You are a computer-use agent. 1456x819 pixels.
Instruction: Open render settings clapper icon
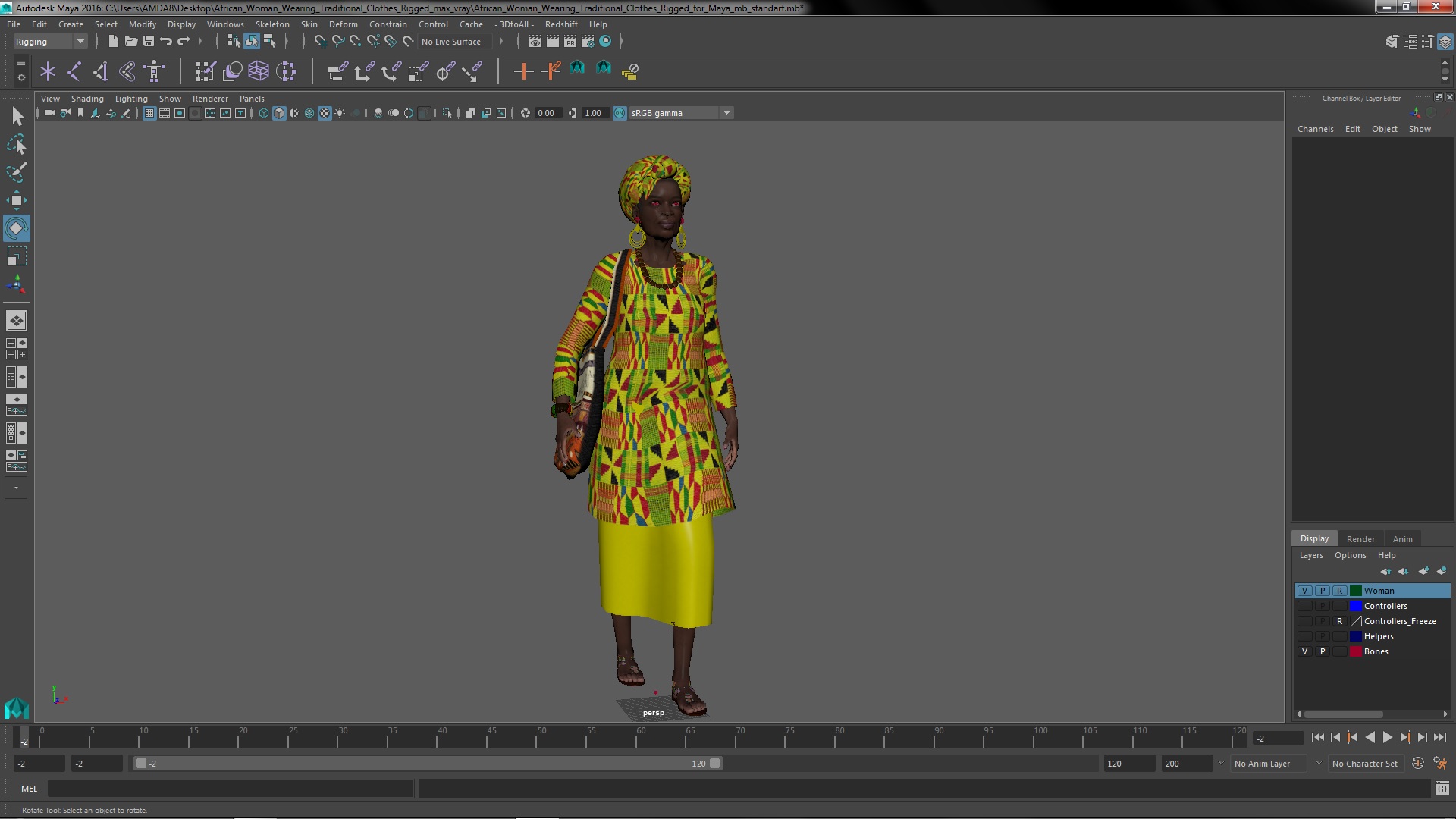tap(587, 41)
